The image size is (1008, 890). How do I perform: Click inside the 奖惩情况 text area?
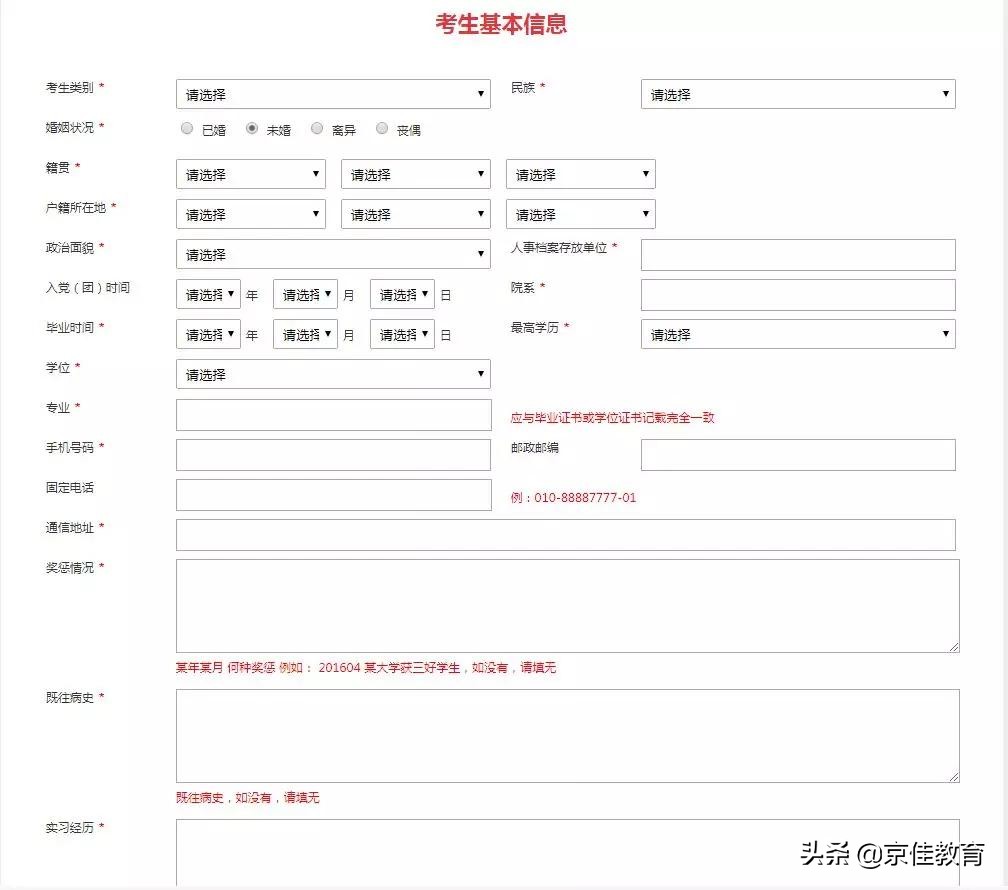(567, 605)
